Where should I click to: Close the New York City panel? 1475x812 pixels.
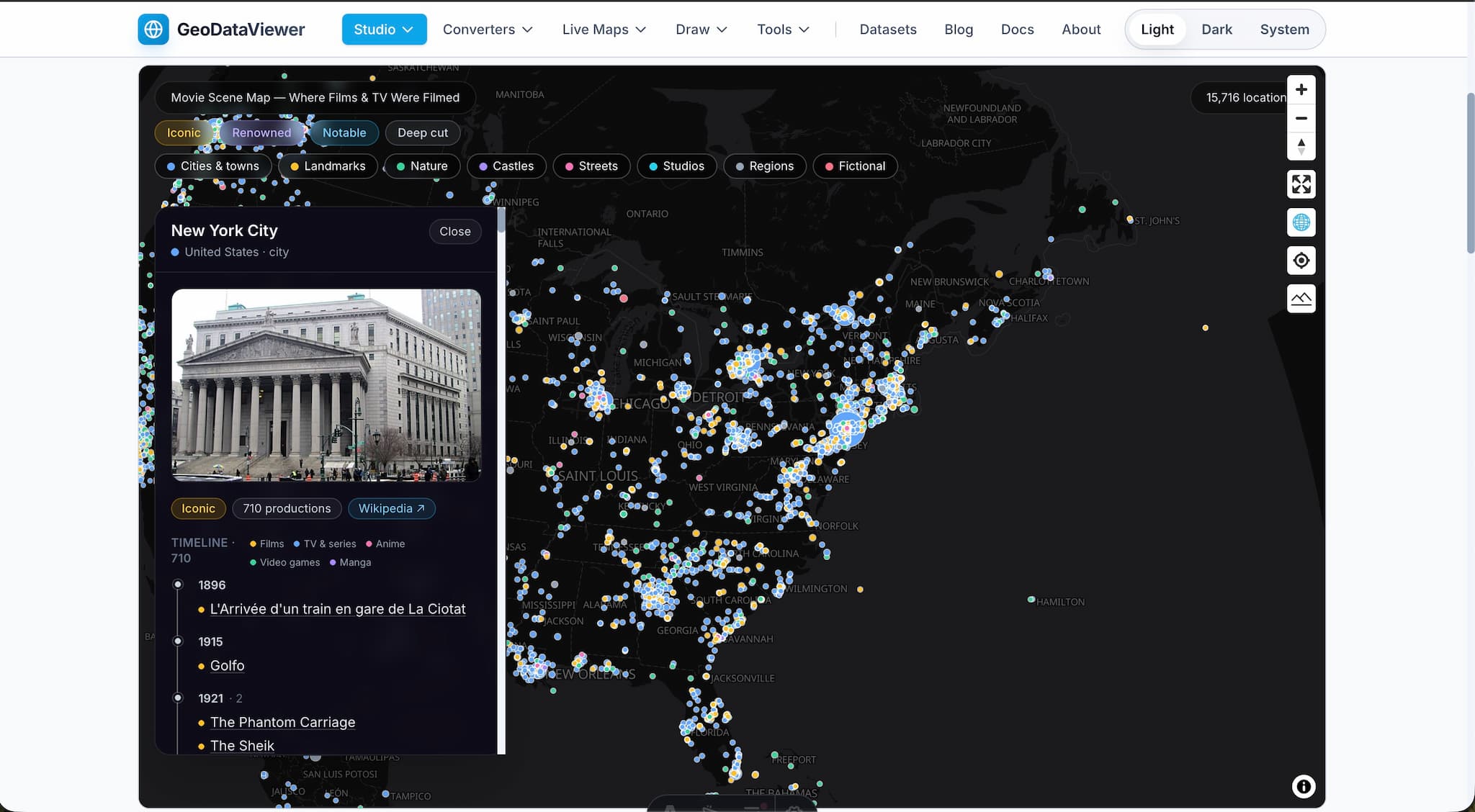(x=455, y=231)
